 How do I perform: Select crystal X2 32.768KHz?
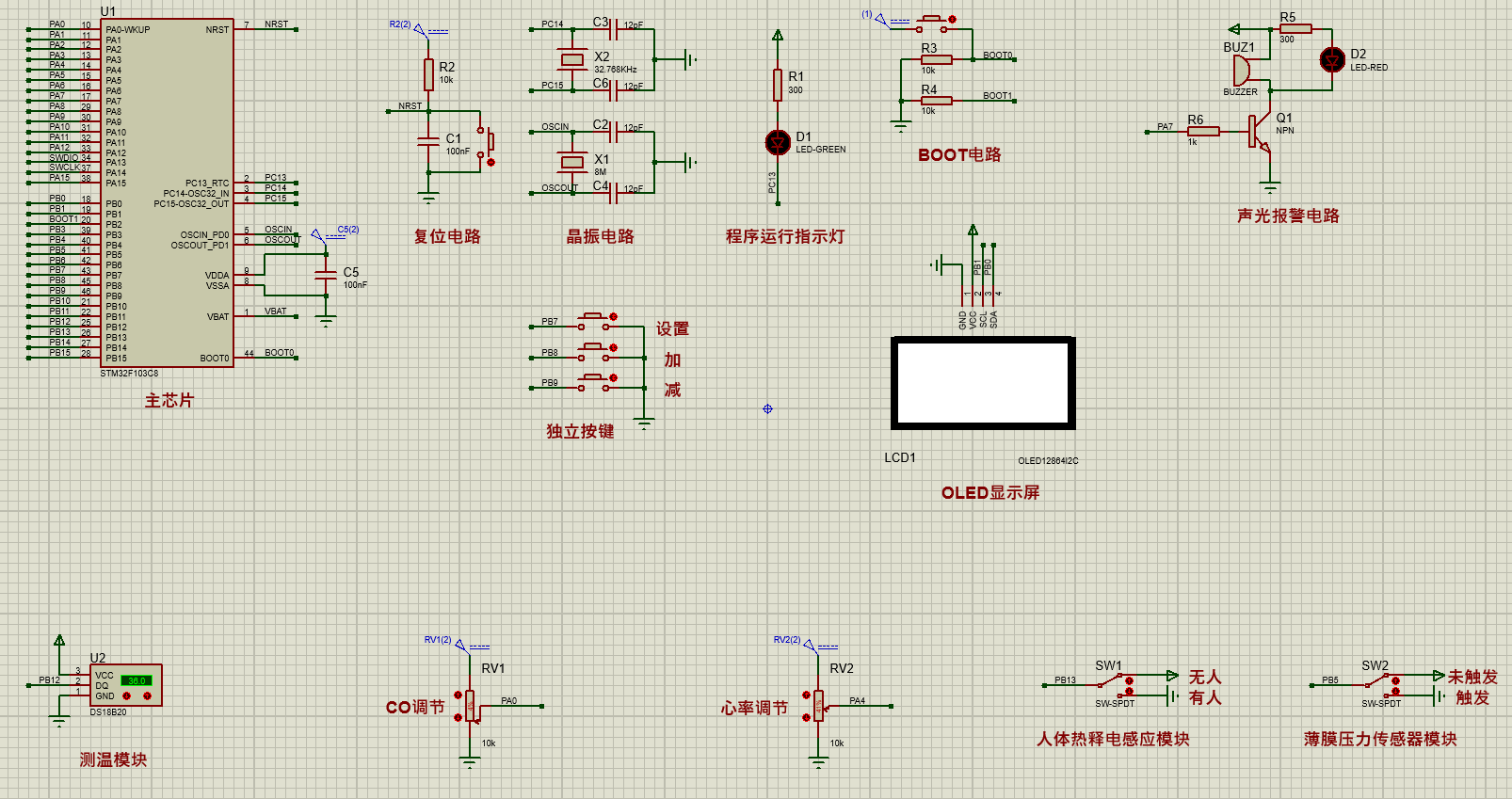click(x=572, y=60)
